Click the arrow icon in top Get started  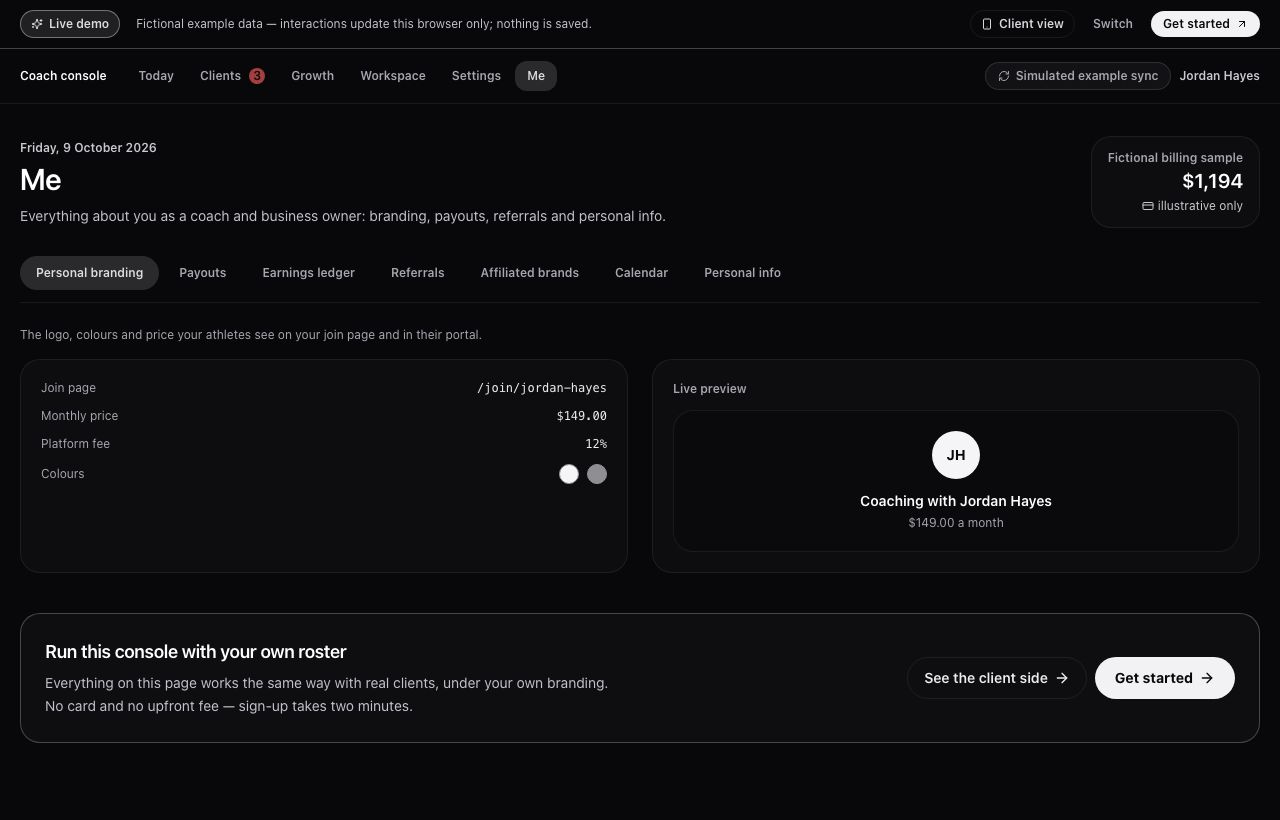point(1242,24)
